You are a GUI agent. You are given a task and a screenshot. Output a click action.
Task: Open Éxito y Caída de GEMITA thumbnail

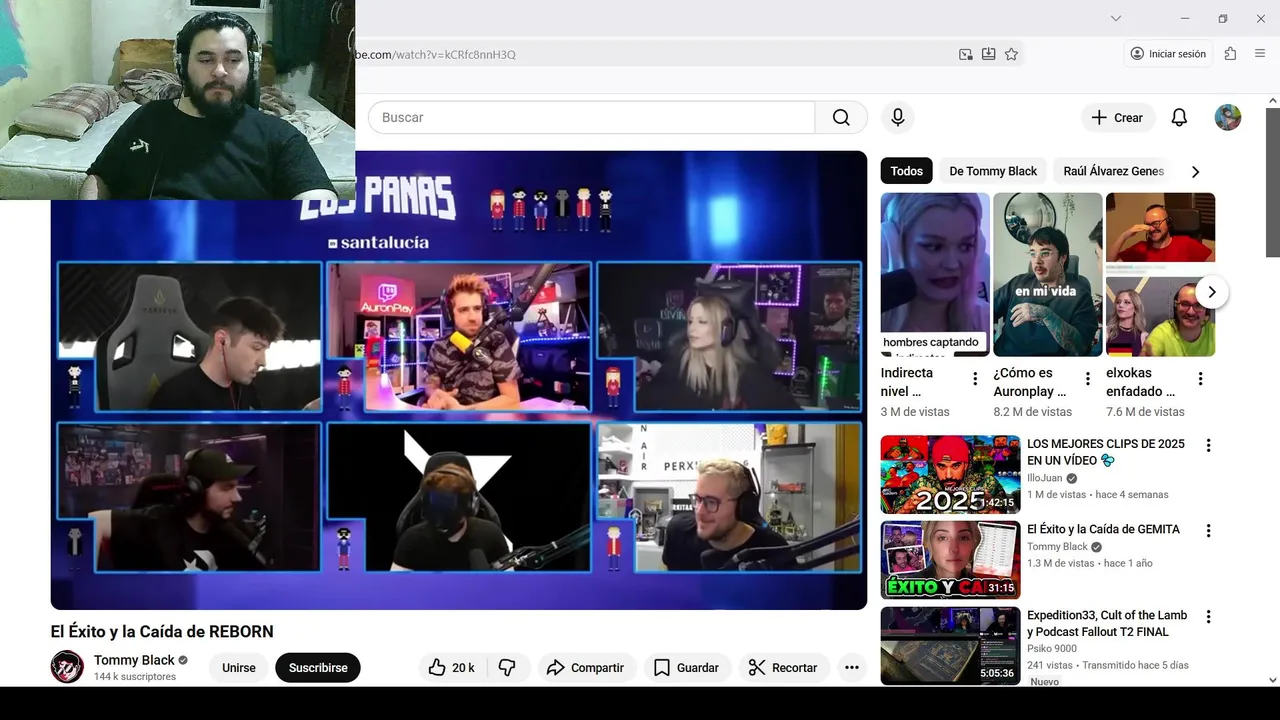[x=950, y=560]
